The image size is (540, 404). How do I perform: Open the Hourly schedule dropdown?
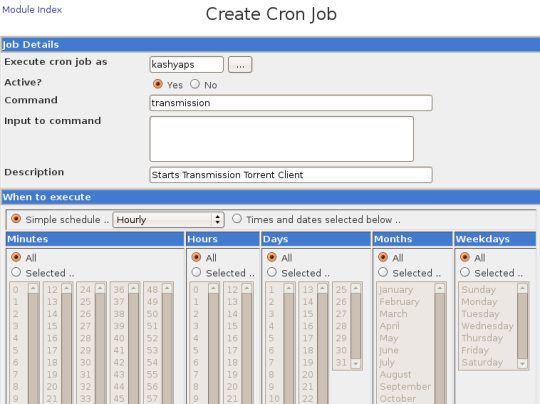click(x=168, y=220)
